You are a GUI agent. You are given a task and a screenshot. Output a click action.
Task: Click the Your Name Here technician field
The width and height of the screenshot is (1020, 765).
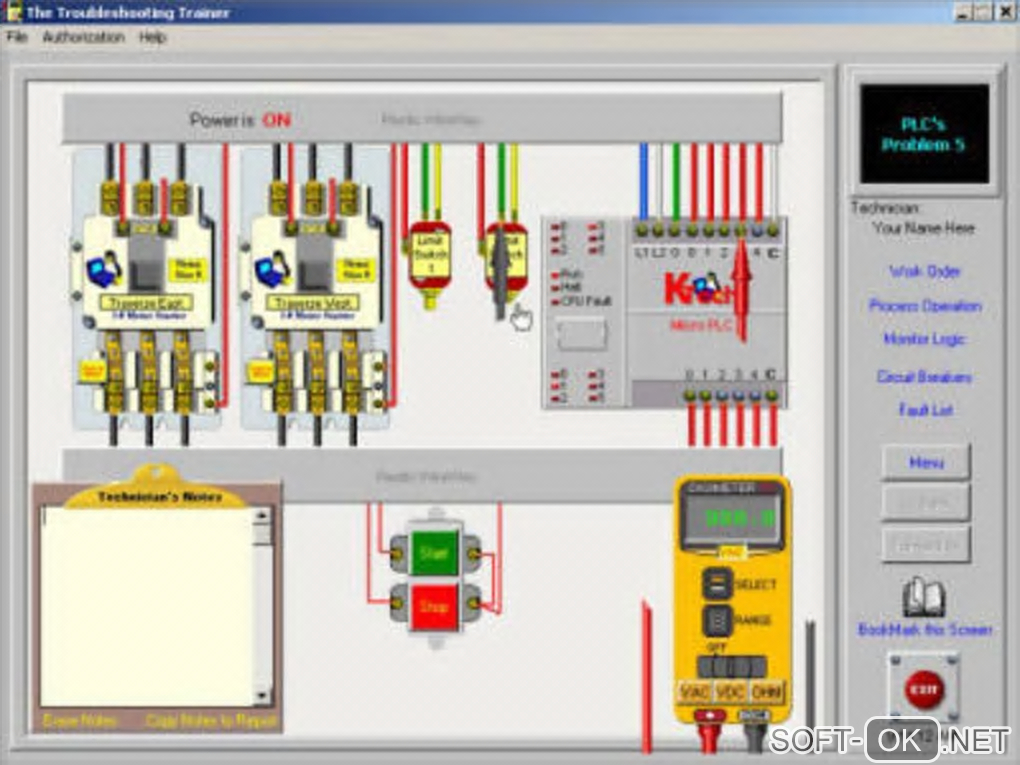point(924,228)
